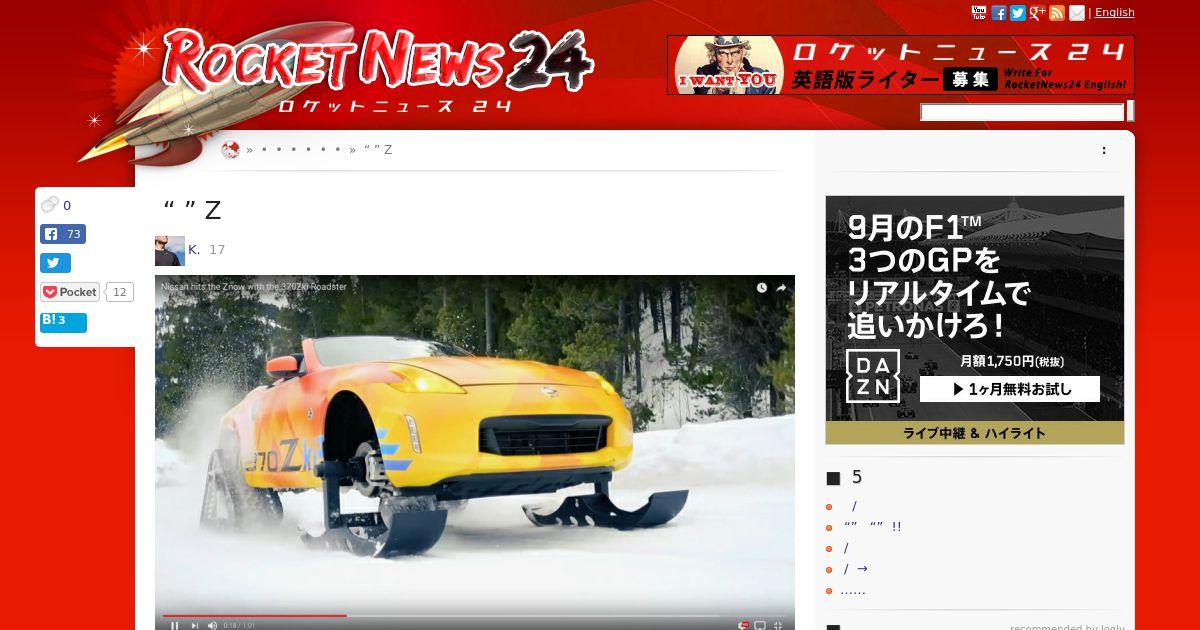Open first item in top 5 ranking list
1200x630 pixels.
click(x=853, y=506)
